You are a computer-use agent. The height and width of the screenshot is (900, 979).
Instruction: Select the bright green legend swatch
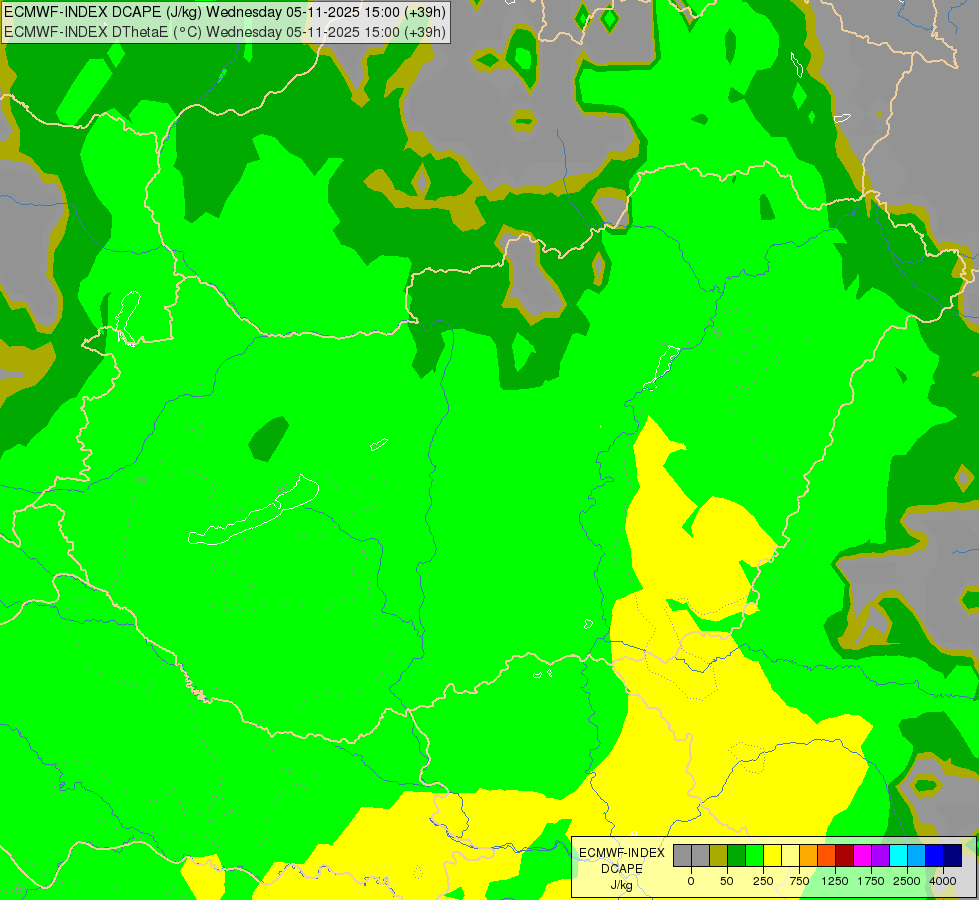[754, 855]
